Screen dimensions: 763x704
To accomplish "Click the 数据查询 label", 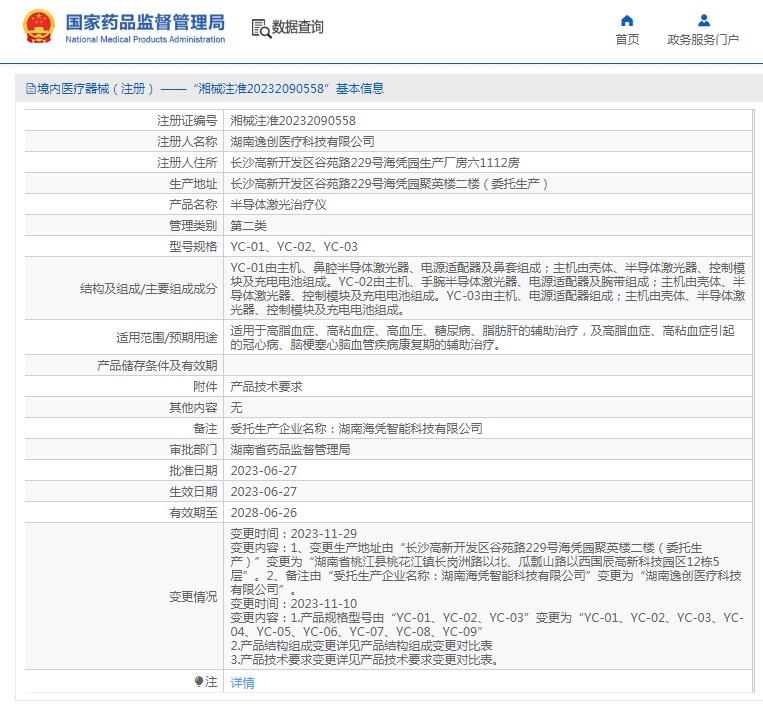I will tap(297, 27).
